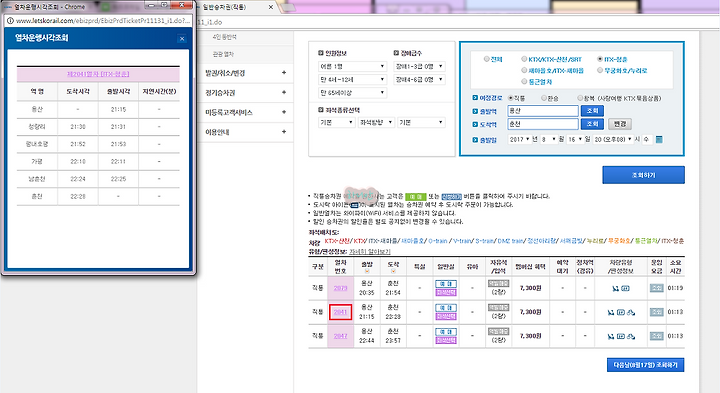720x393 pixels.
Task: Close the 일반승차권(직통) browser tab
Action: point(271,7)
